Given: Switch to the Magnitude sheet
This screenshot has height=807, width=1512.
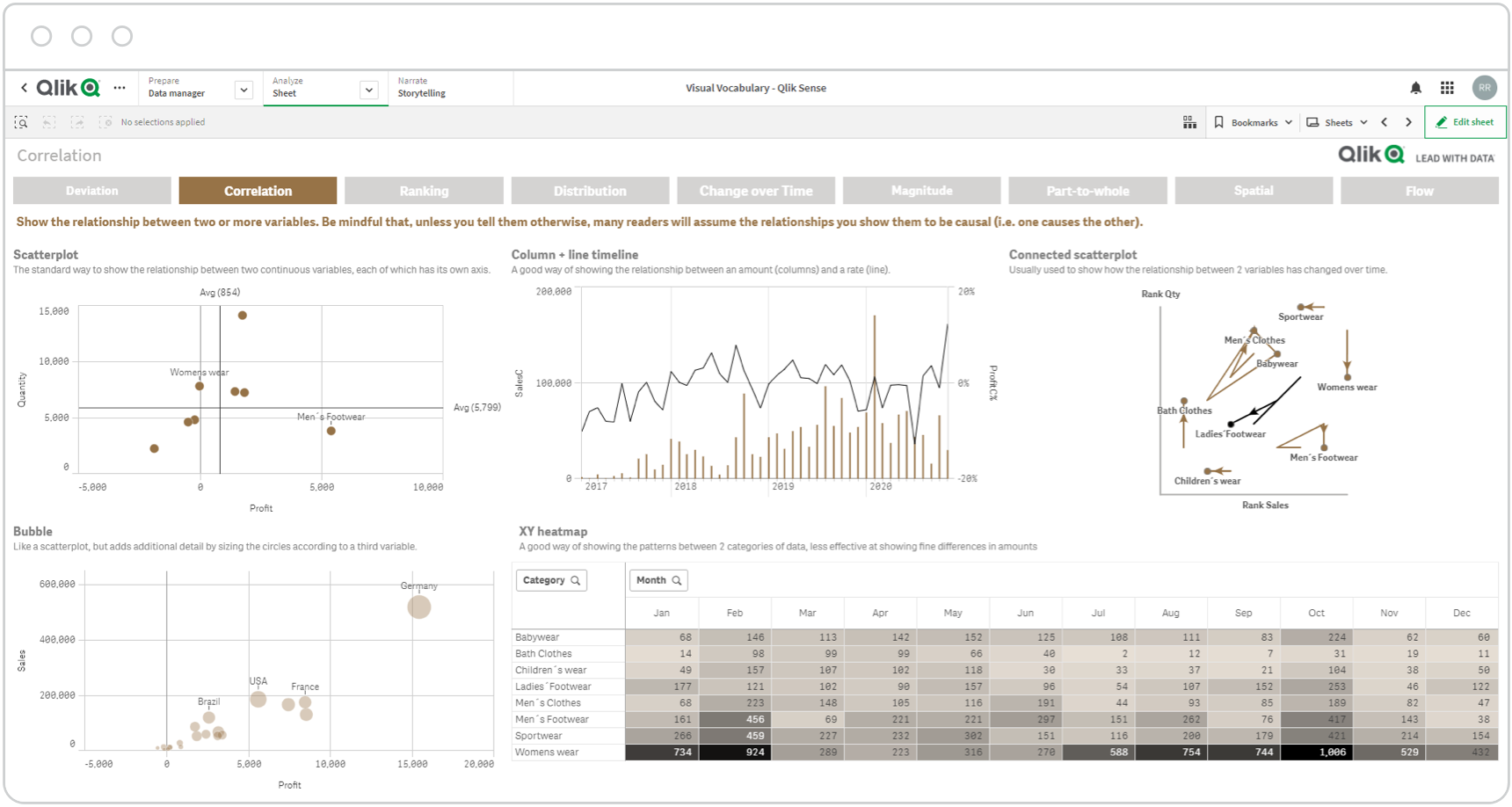Looking at the screenshot, I should (921, 191).
